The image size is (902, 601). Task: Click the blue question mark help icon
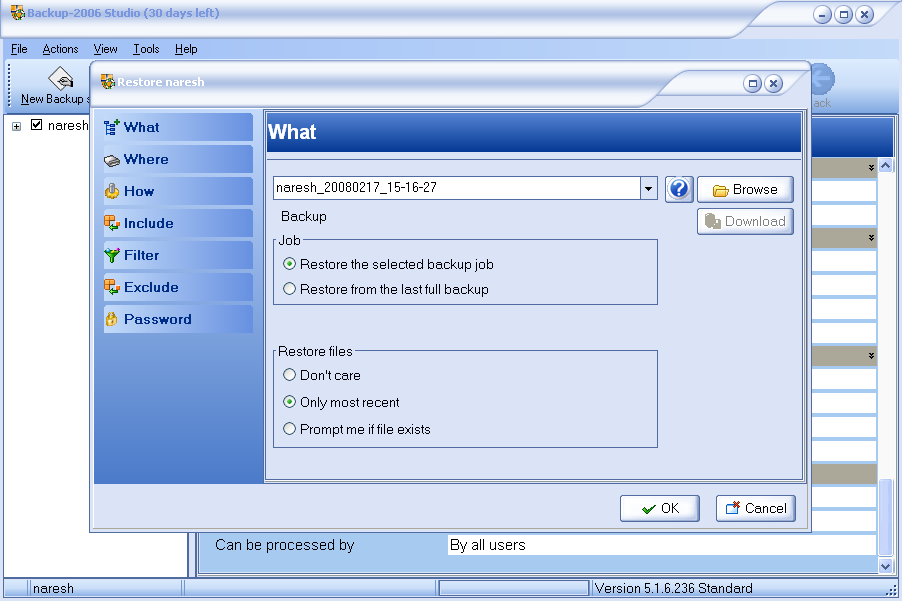(x=679, y=189)
